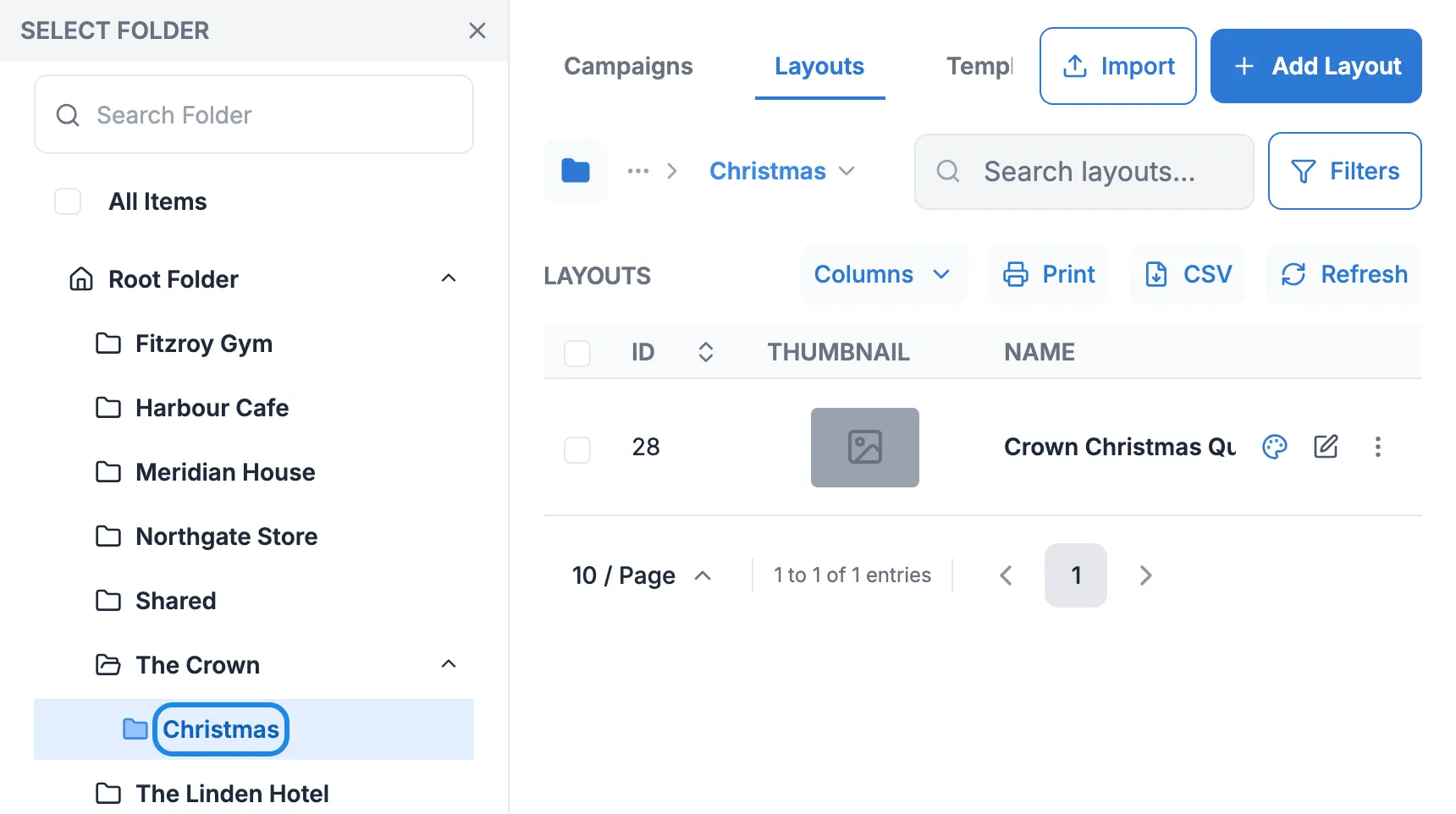Select page 1 in pagination
Image resolution: width=1456 pixels, height=814 pixels.
[1076, 575]
